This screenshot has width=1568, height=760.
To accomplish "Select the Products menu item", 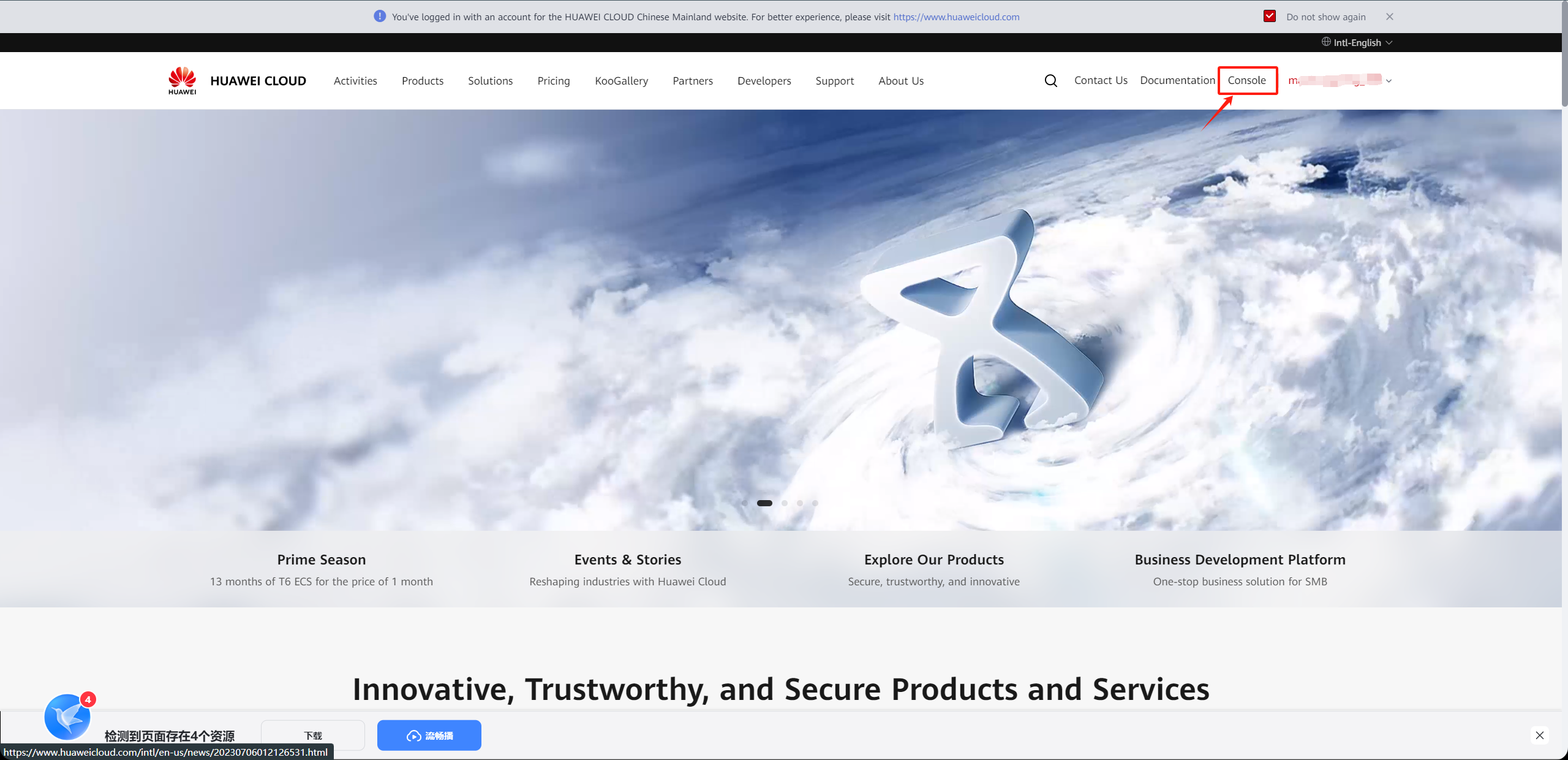I will (x=421, y=80).
